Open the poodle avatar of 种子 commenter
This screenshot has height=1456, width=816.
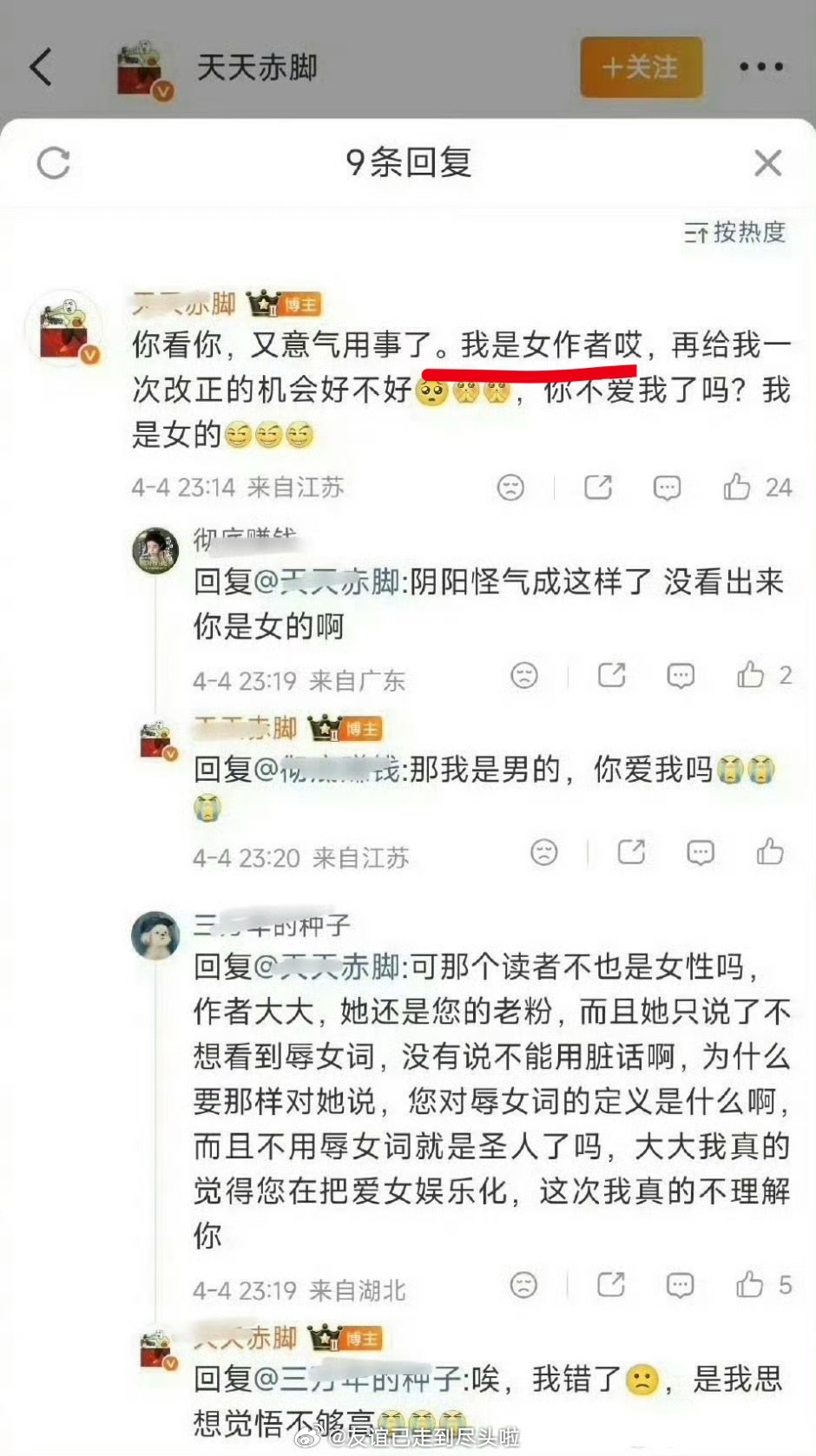coord(155,935)
